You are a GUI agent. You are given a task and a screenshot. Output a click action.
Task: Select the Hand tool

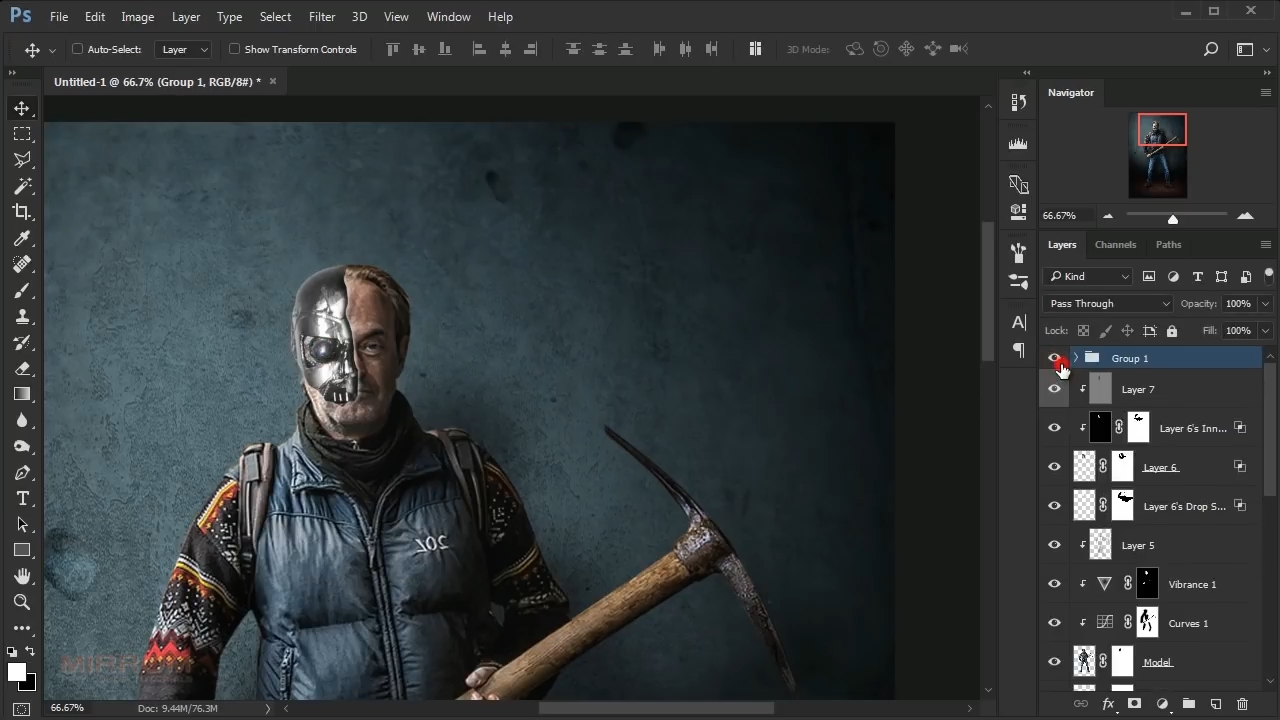pos(22,576)
